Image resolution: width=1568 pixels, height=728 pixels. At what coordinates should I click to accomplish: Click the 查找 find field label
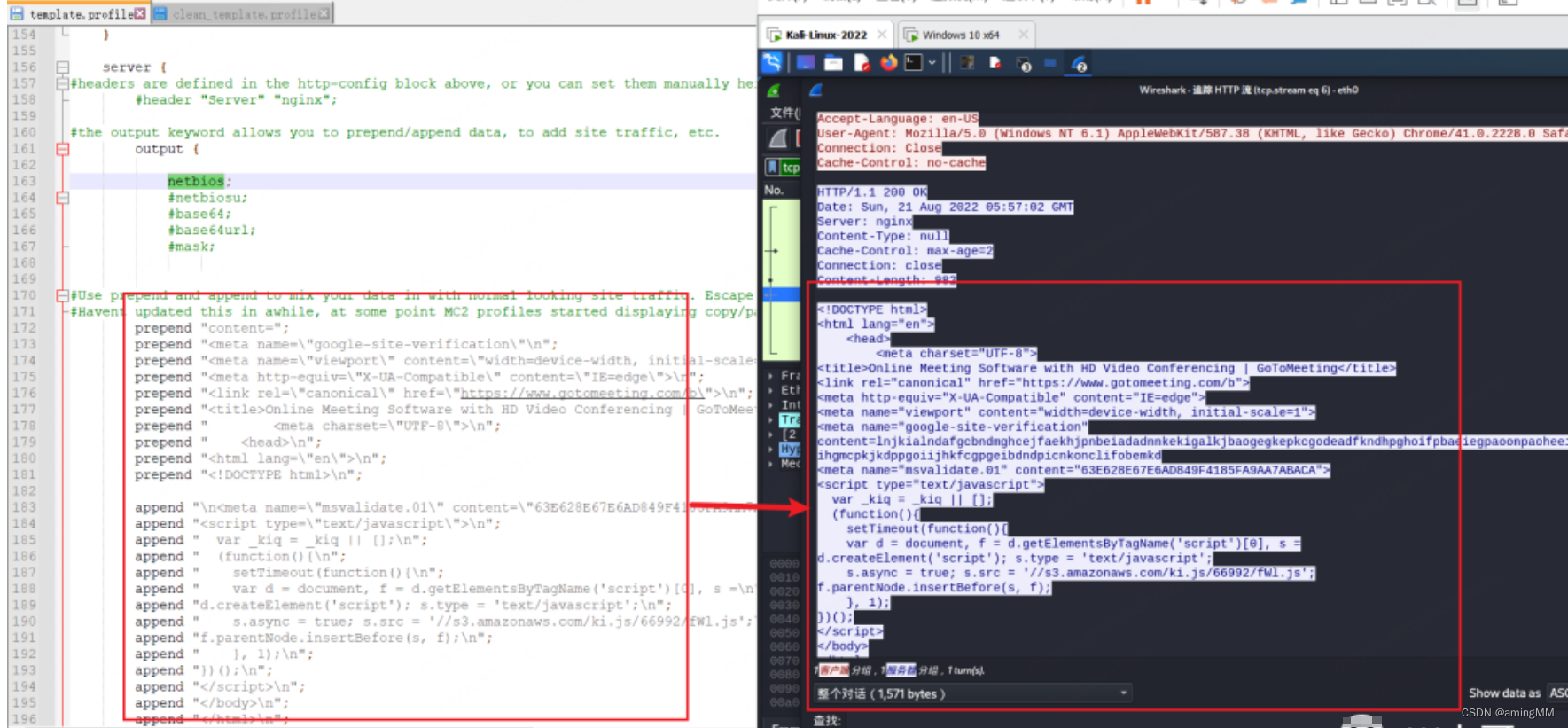point(826,721)
